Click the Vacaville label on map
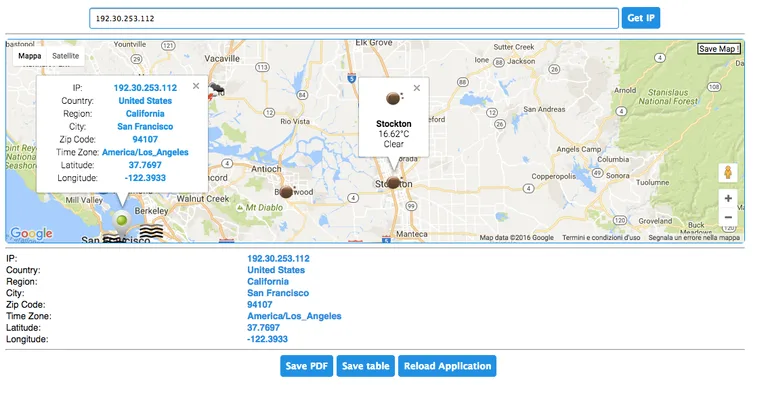This screenshot has width=768, height=398. (x=222, y=59)
